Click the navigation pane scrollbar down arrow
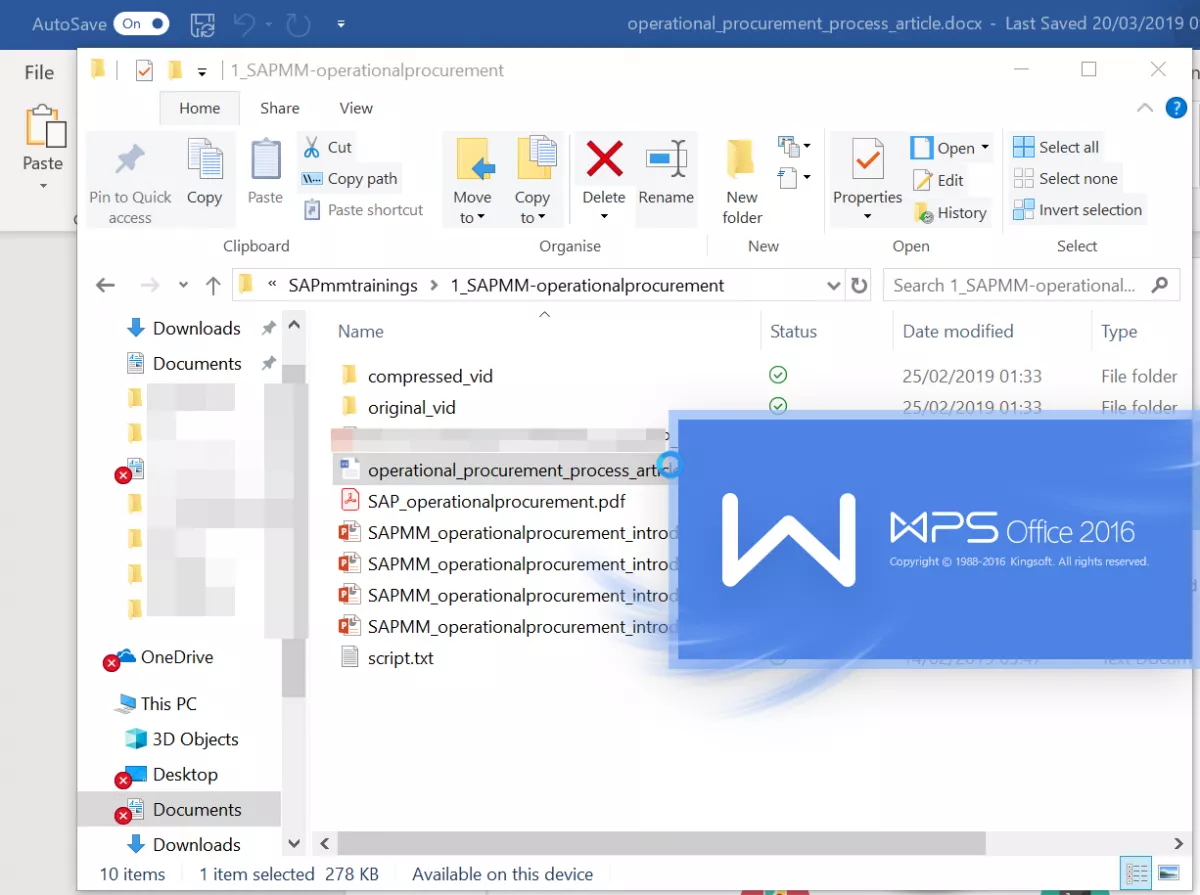1200x895 pixels. click(294, 844)
